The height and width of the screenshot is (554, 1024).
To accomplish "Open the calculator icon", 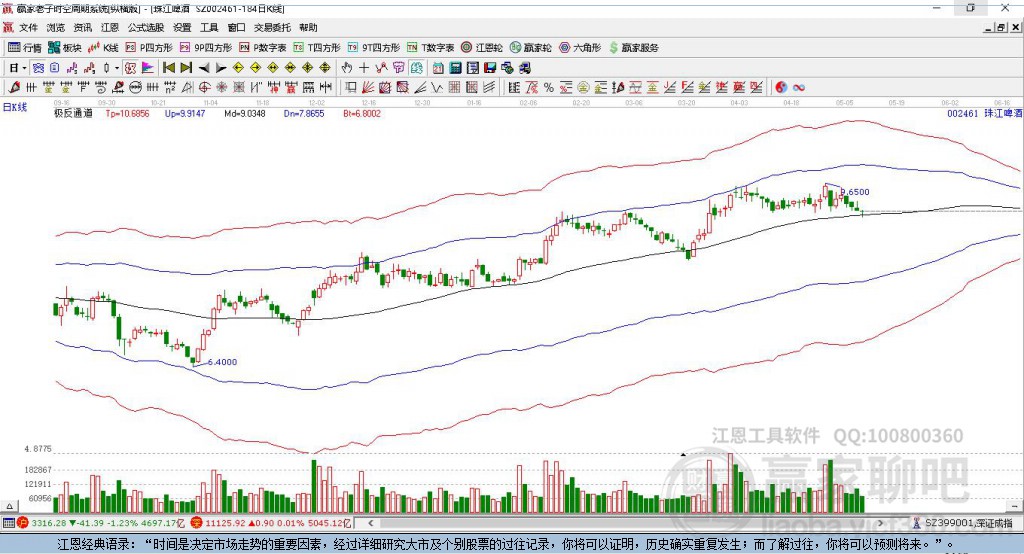I will [455, 68].
